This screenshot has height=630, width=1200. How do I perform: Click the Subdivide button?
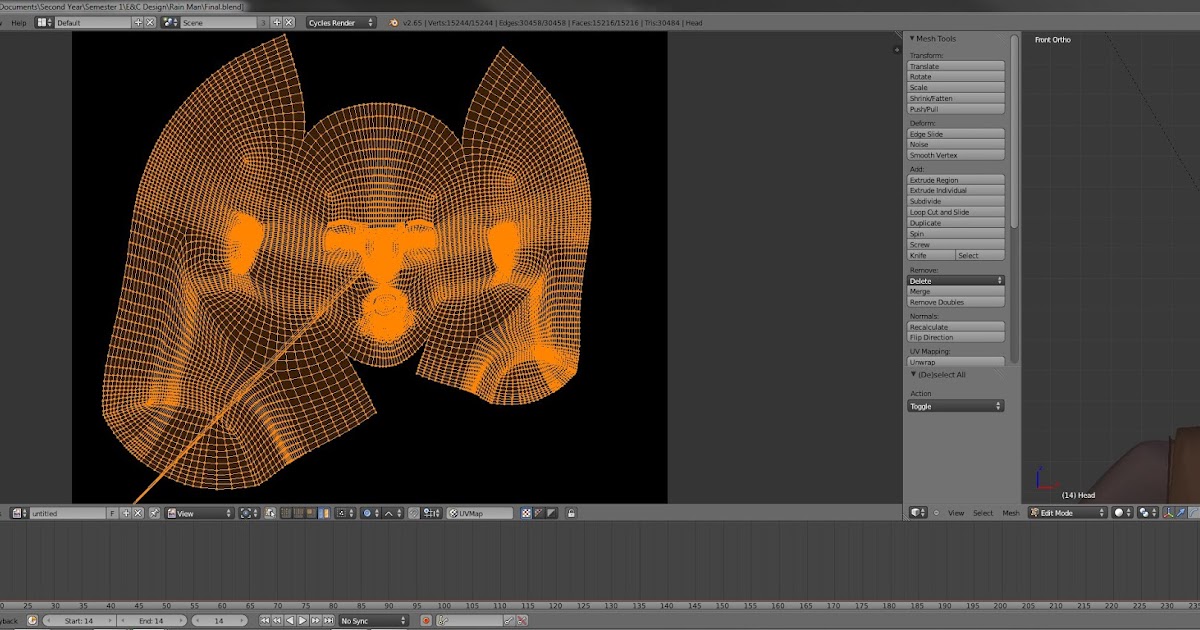[x=955, y=201]
